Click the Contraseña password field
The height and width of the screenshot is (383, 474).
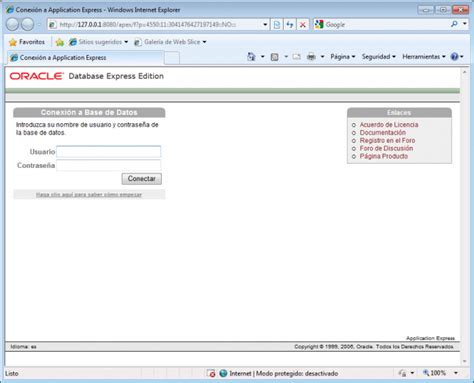(109, 165)
